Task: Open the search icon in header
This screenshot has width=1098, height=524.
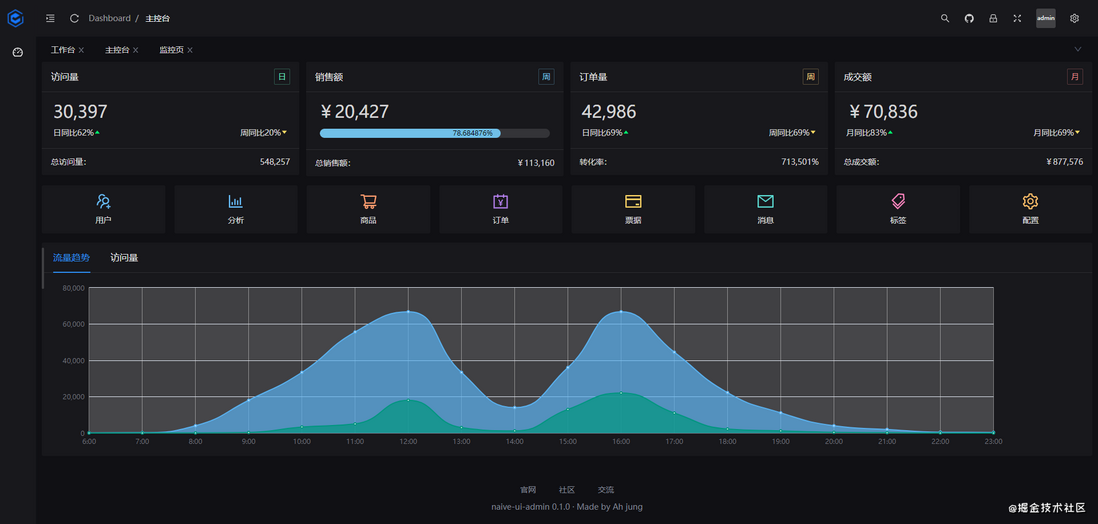Action: (x=945, y=18)
